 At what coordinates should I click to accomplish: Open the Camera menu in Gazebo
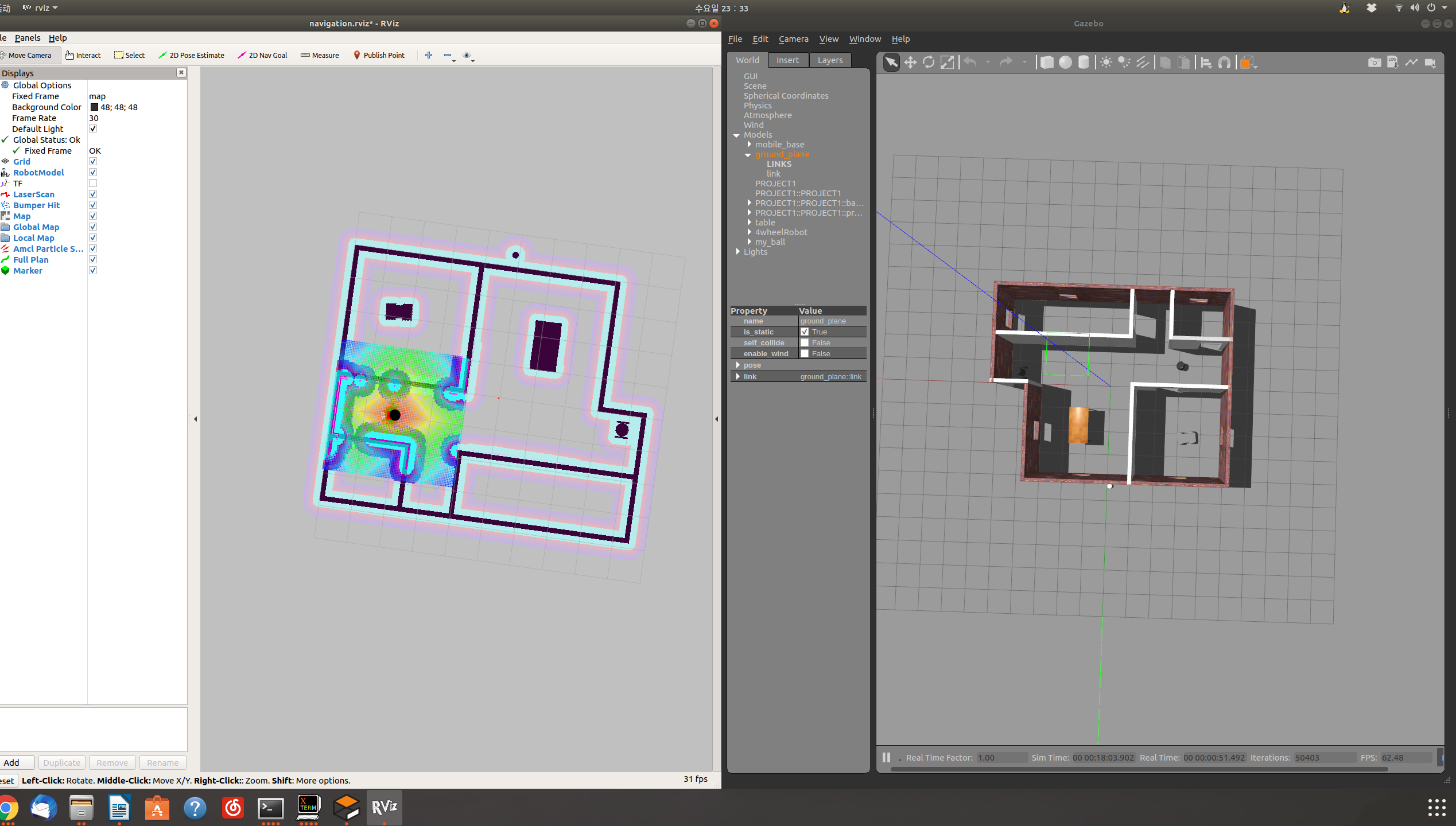point(793,38)
